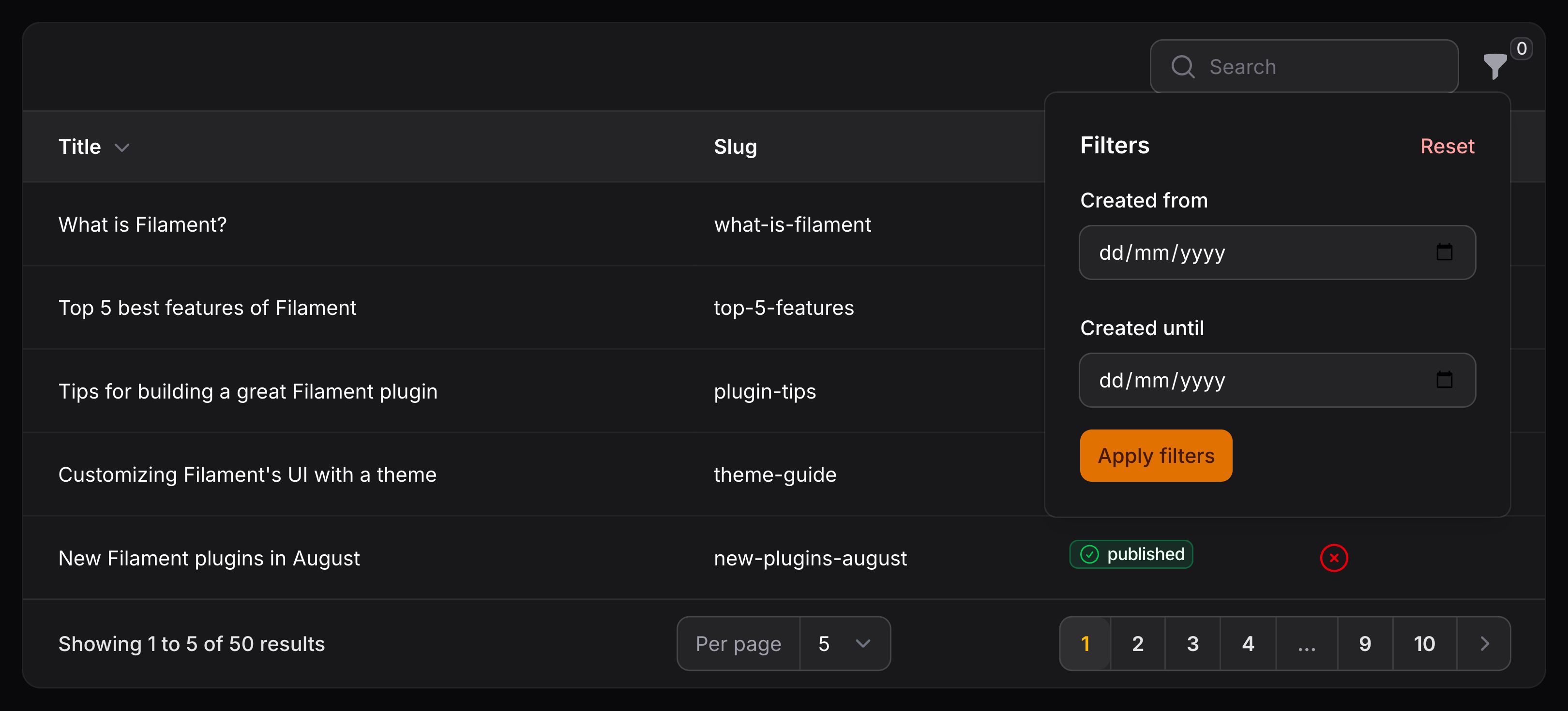Image resolution: width=1568 pixels, height=711 pixels.
Task: Click the check icon inside the published badge
Action: coord(1089,554)
